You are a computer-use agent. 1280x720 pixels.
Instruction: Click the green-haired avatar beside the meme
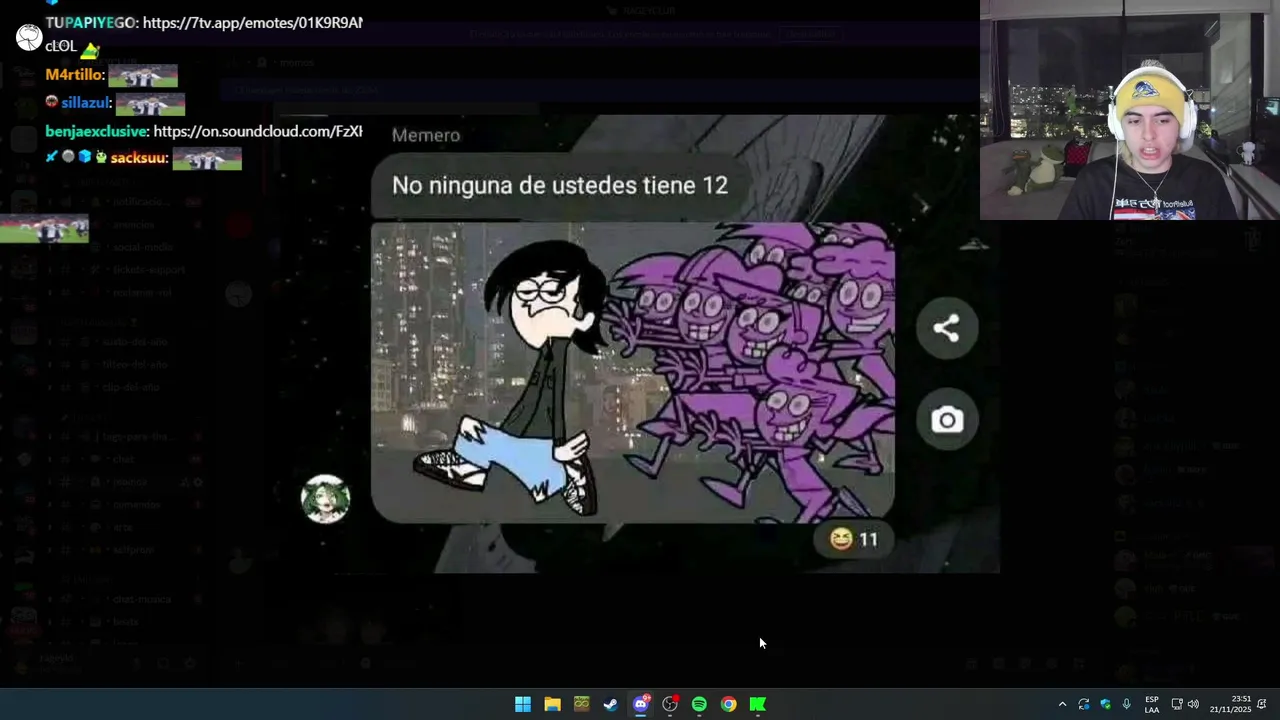coord(326,499)
